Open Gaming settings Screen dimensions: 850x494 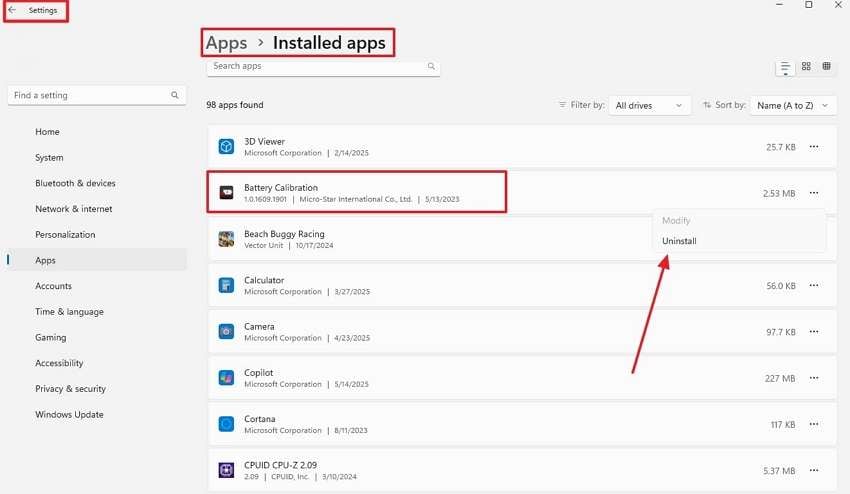tap(50, 337)
